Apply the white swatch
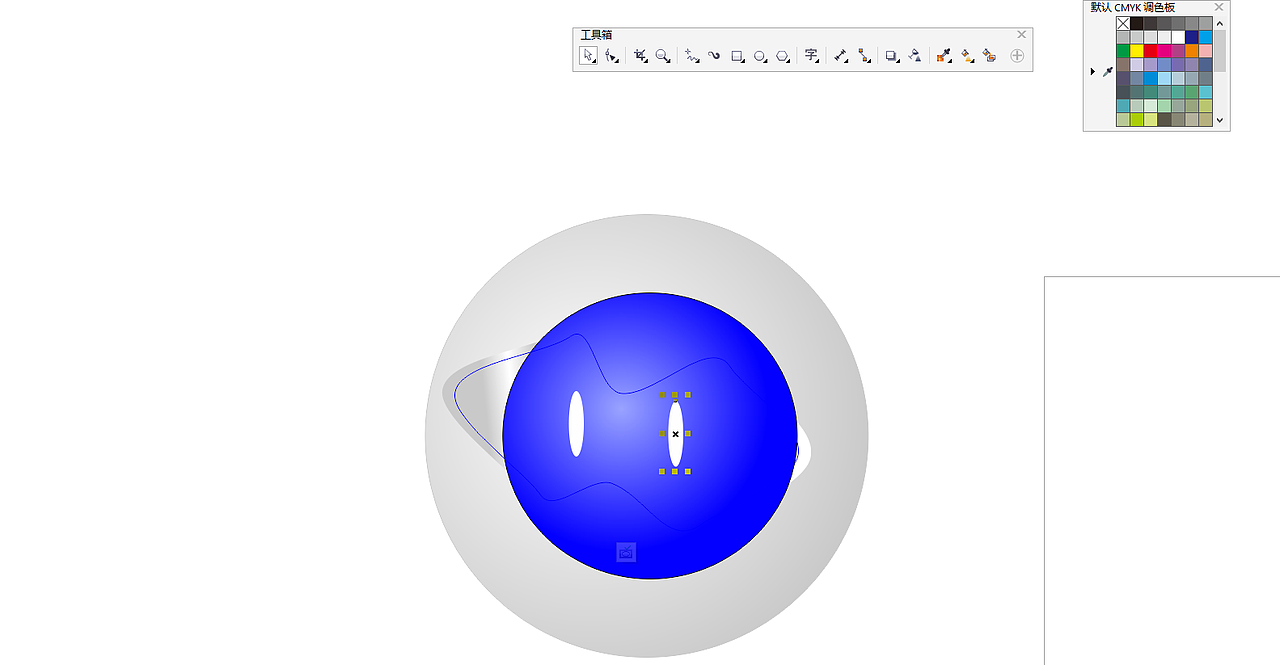Image resolution: width=1280 pixels, height=665 pixels. point(1178,37)
